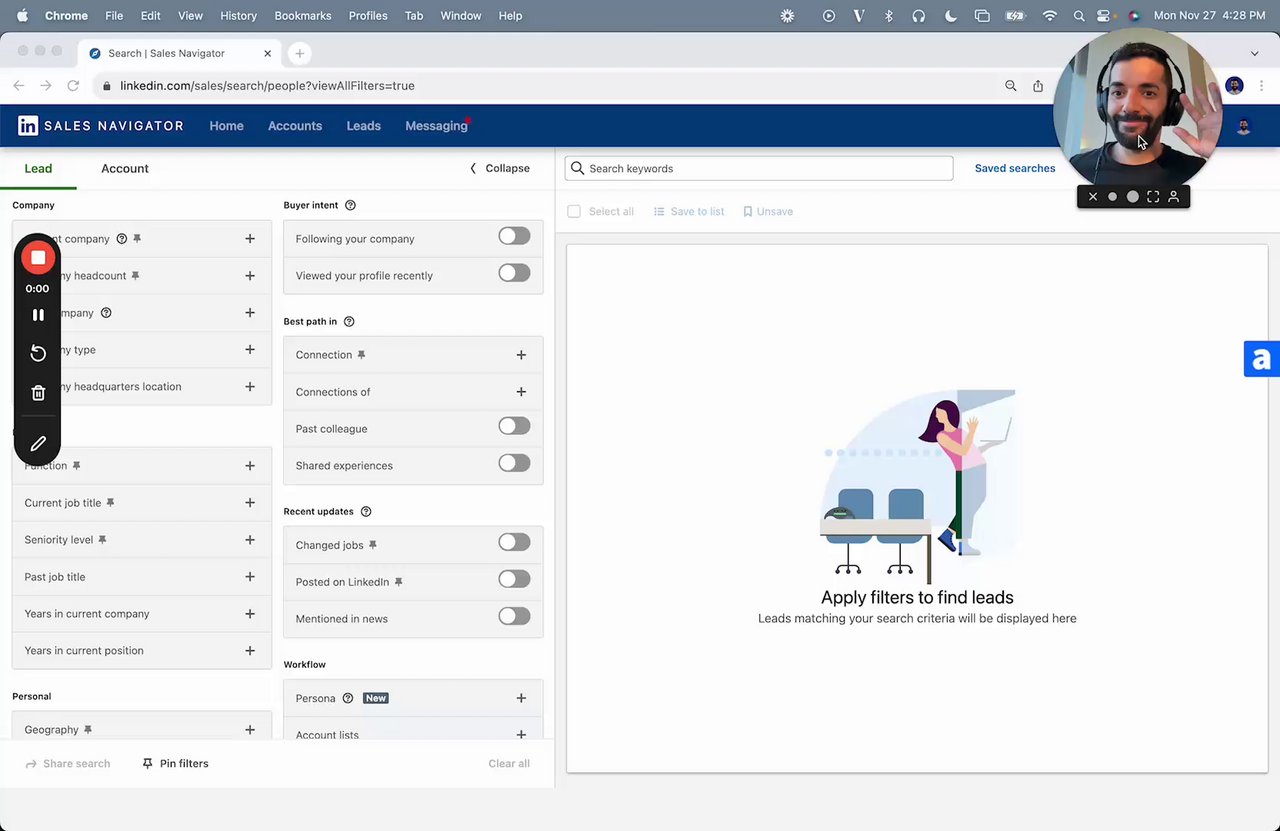This screenshot has height=831, width=1280.
Task: Collapse the filter panel
Action: [500, 169]
